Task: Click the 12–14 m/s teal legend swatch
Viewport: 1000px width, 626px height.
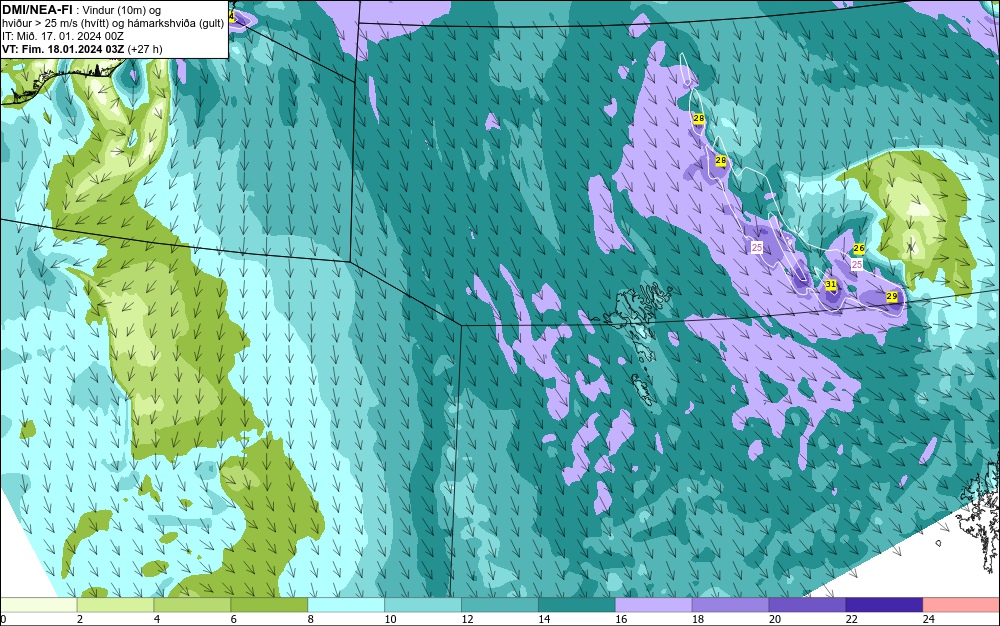Action: [500, 605]
